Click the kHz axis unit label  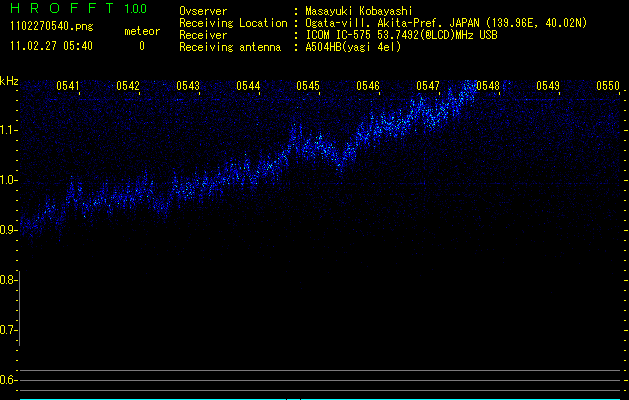9,81
